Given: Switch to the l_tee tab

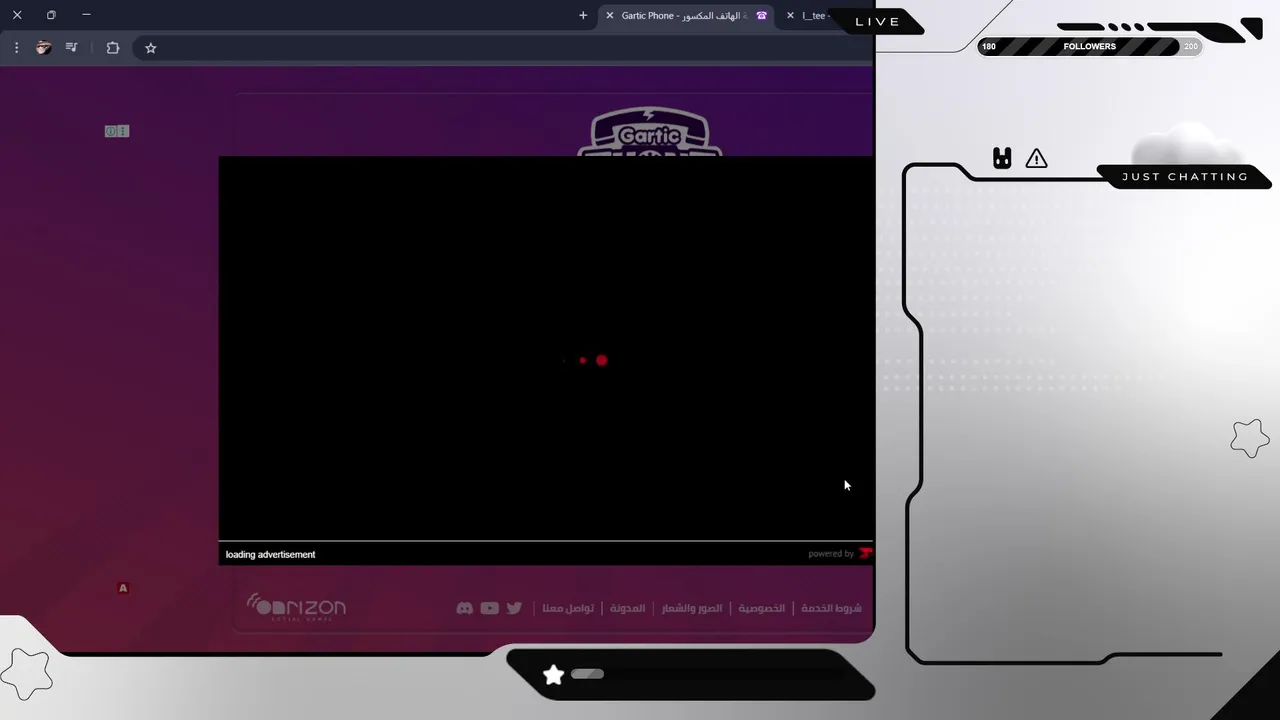Looking at the screenshot, I should coord(815,15).
